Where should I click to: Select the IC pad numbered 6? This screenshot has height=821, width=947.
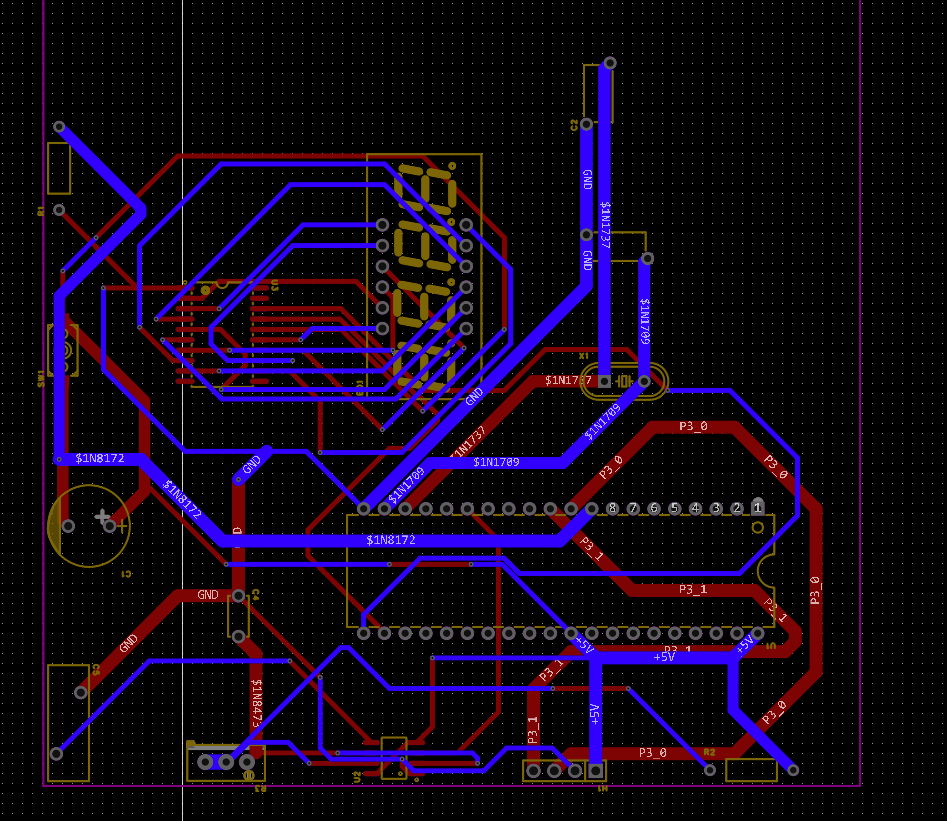(654, 509)
